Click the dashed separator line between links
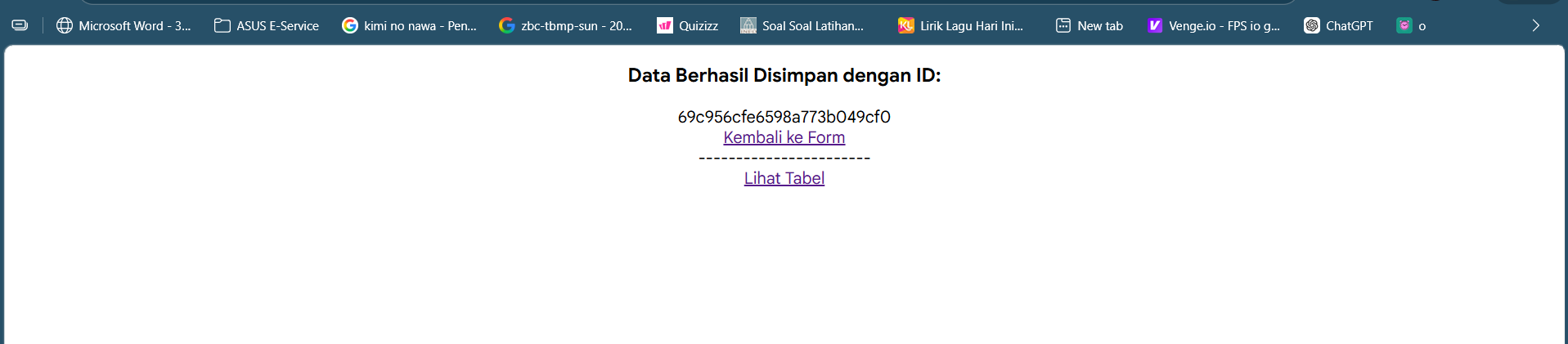 784,158
